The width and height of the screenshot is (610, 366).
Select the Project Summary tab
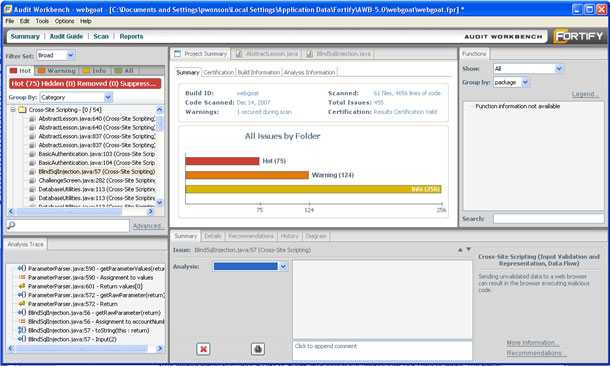pyautogui.click(x=201, y=54)
